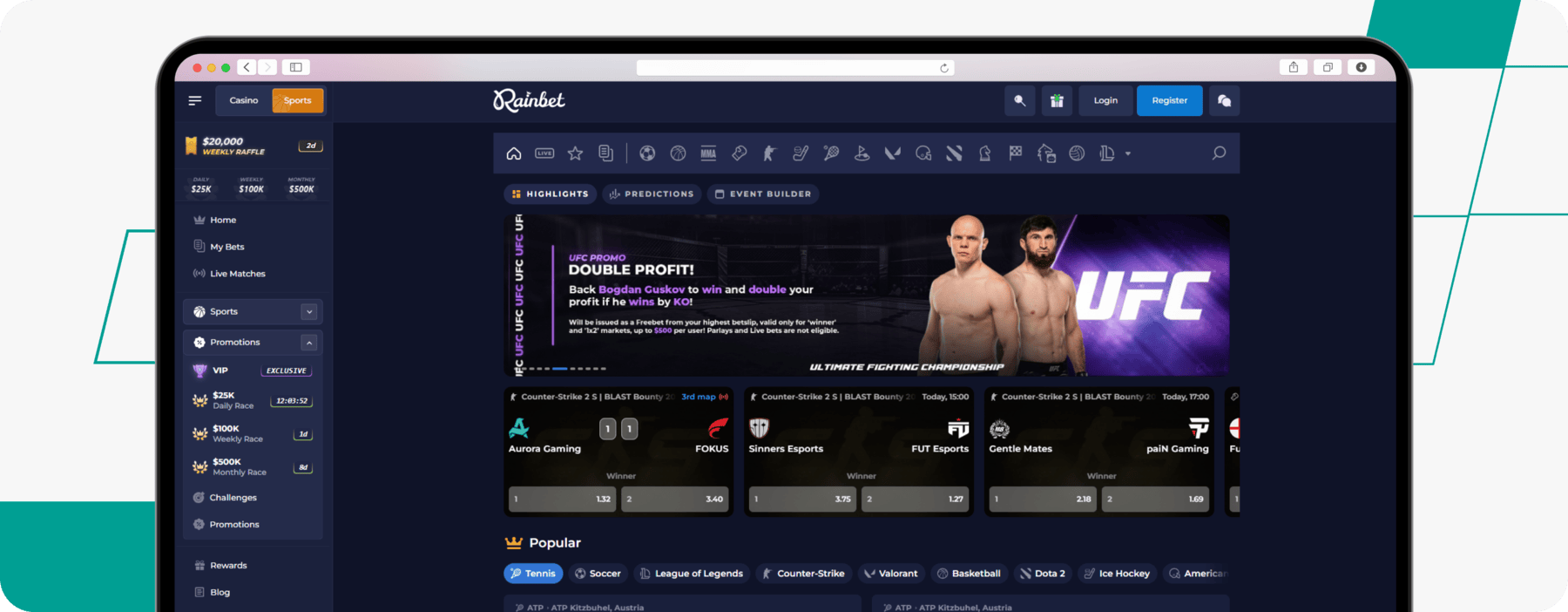Click the Register button

point(1169,101)
